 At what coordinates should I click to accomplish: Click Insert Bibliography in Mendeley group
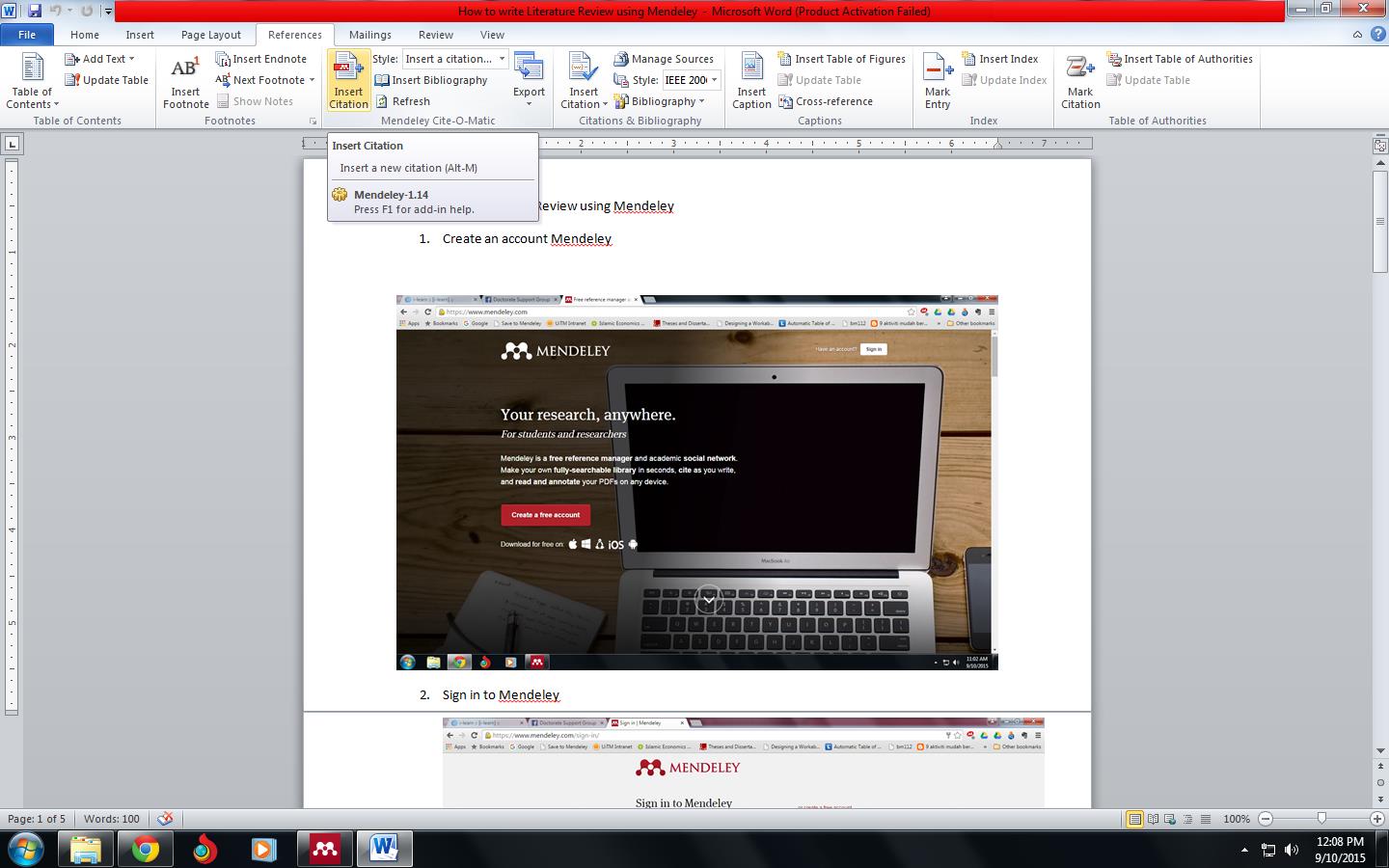tap(431, 80)
